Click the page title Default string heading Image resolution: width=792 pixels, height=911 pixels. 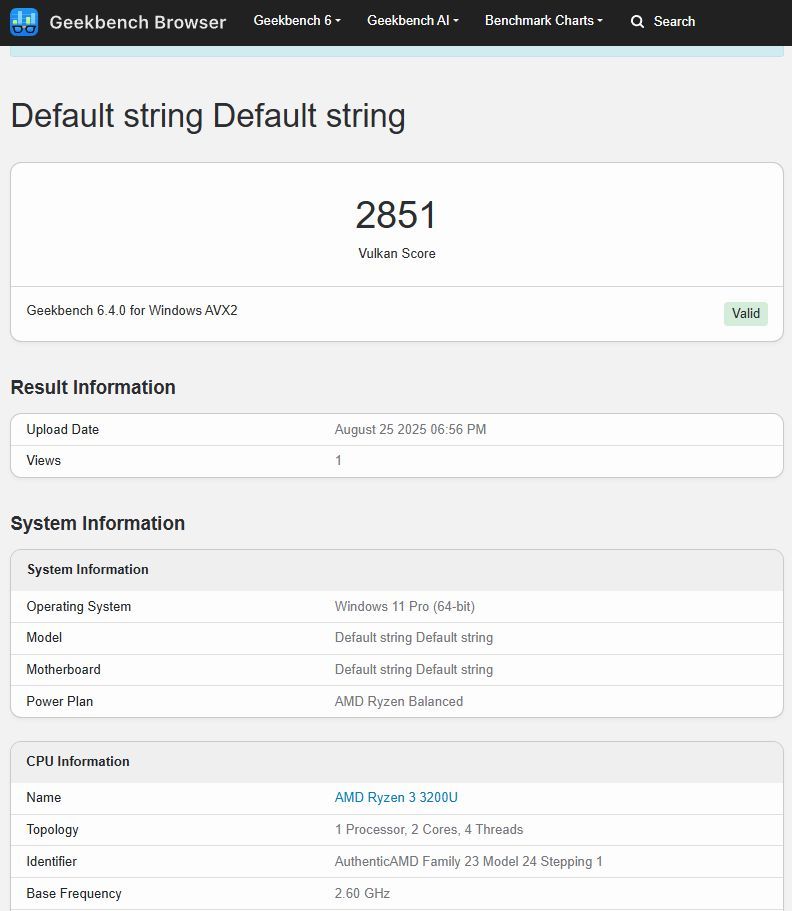[208, 116]
